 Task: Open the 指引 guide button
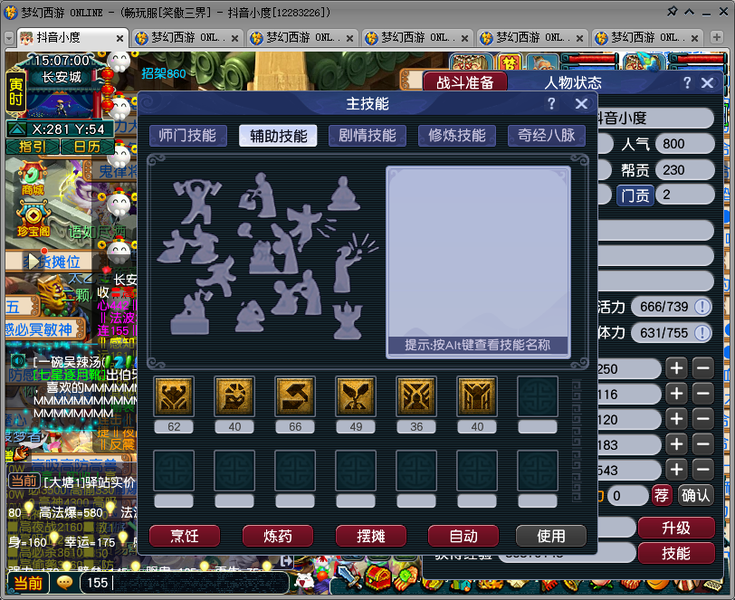coord(32,147)
